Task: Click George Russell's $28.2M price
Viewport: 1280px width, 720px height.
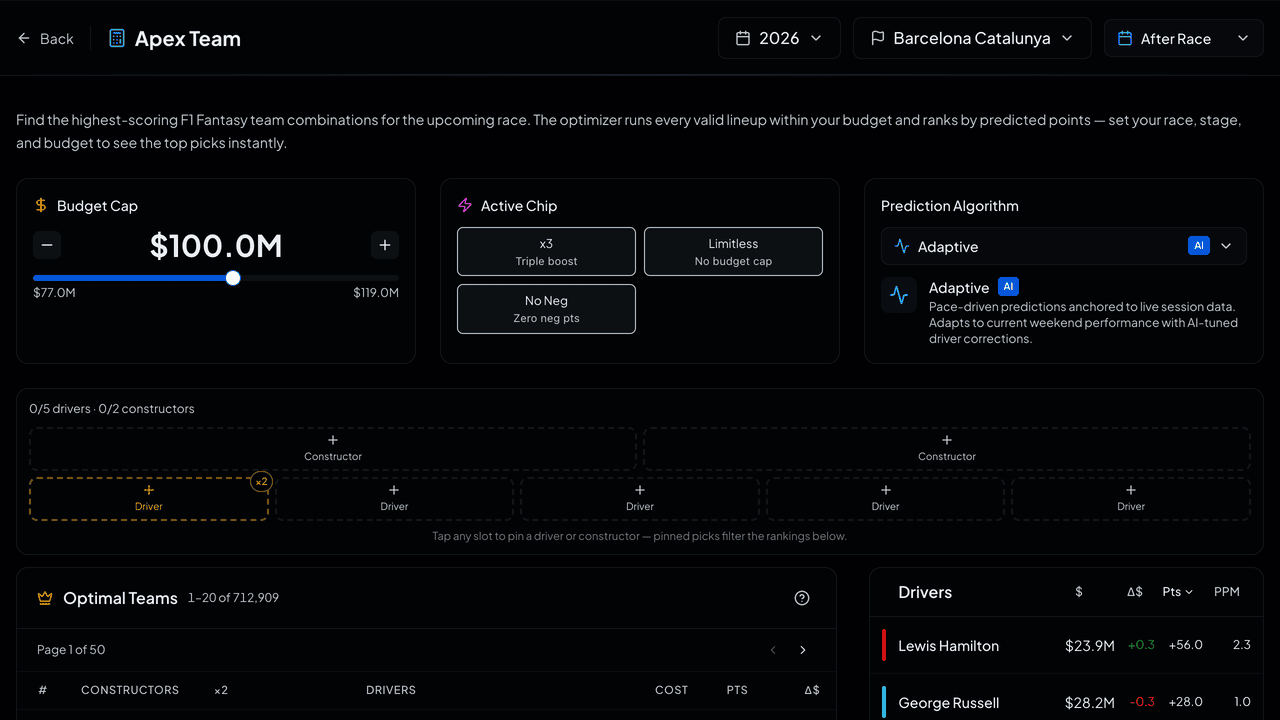Action: [x=1089, y=703]
